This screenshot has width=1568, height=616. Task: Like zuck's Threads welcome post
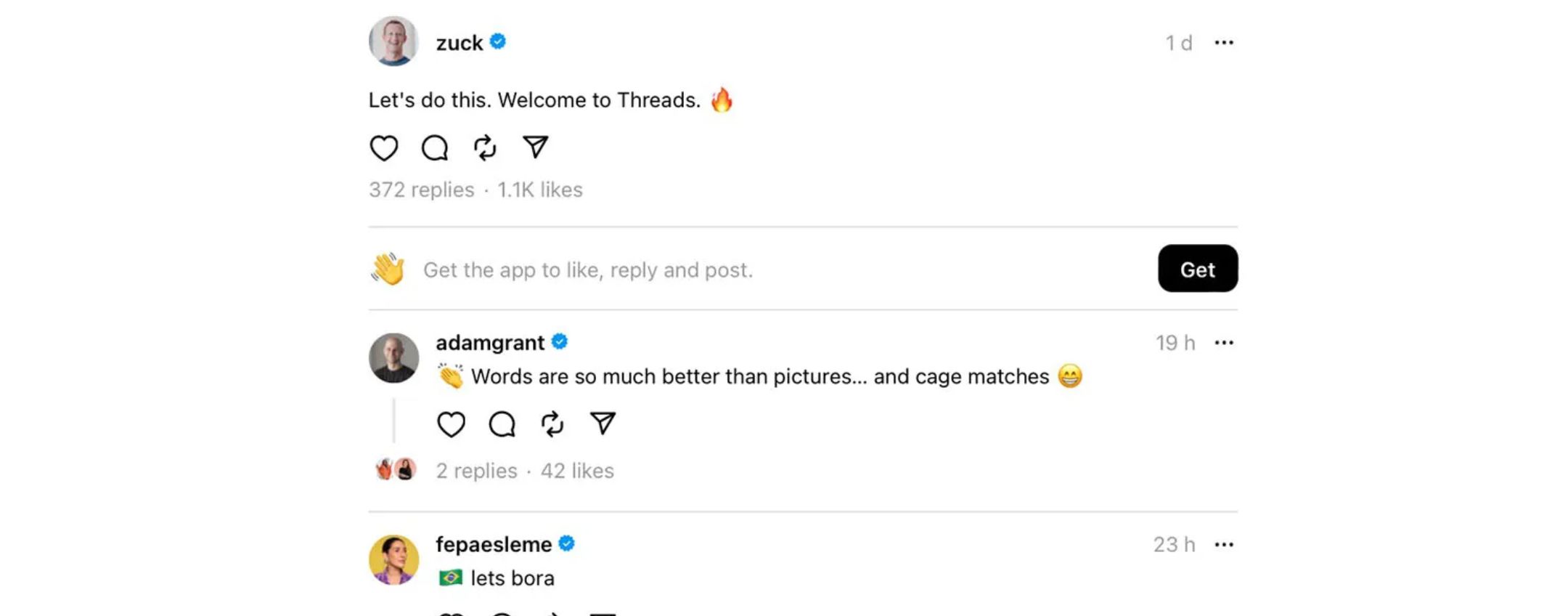click(x=385, y=147)
